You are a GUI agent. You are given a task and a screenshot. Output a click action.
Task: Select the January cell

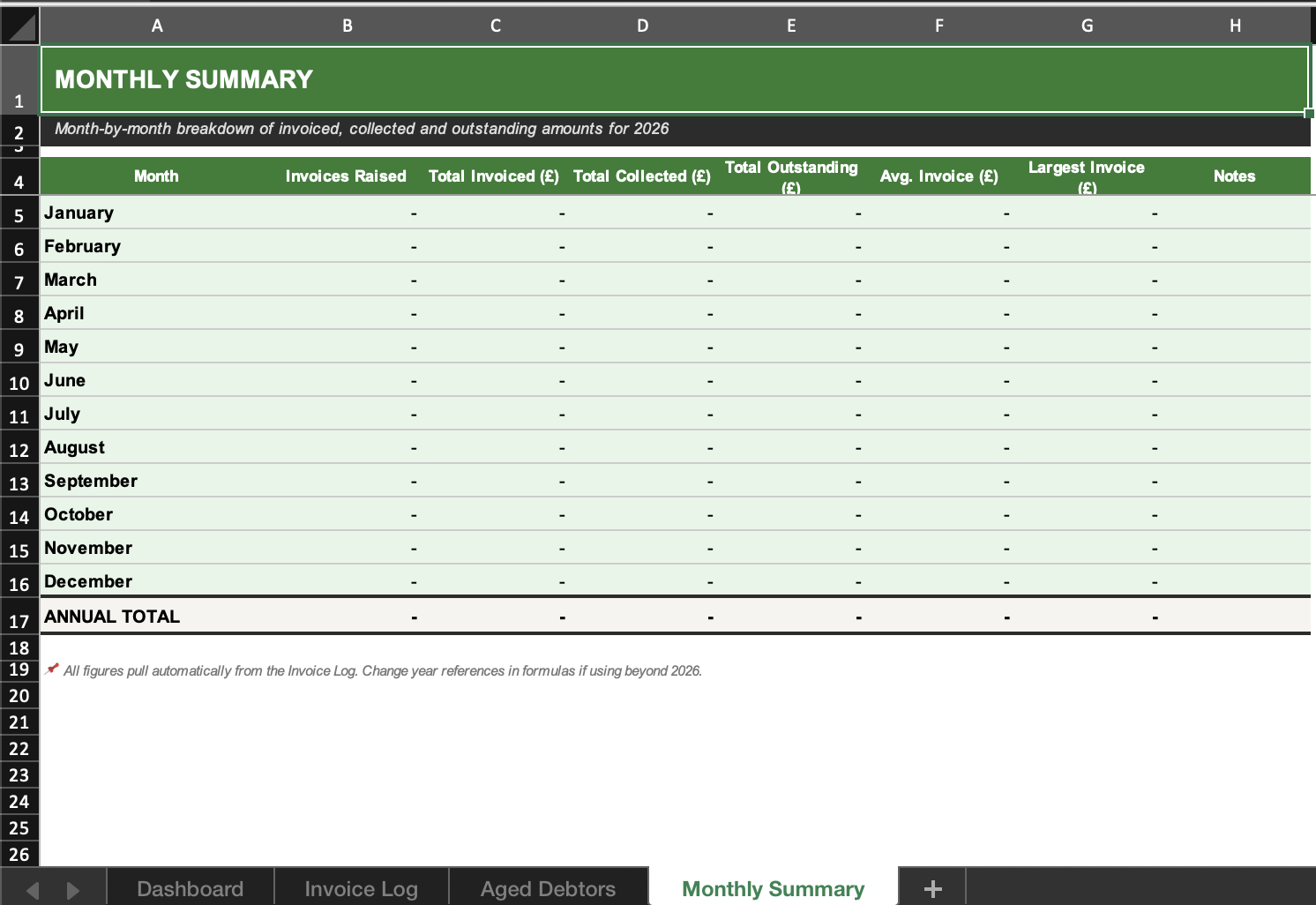pos(157,213)
